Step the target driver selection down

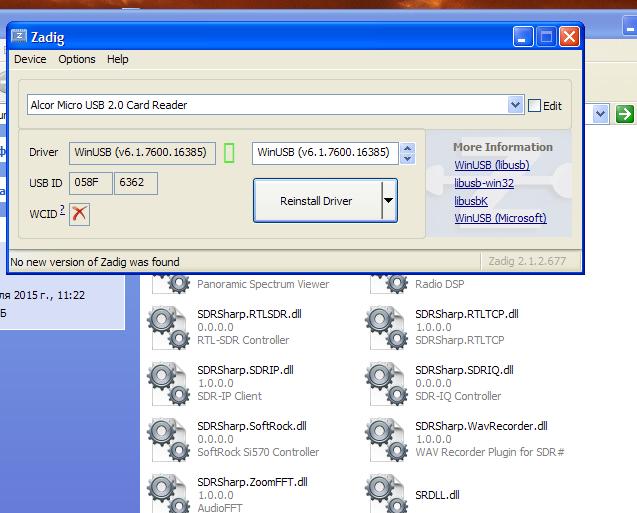(x=407, y=158)
